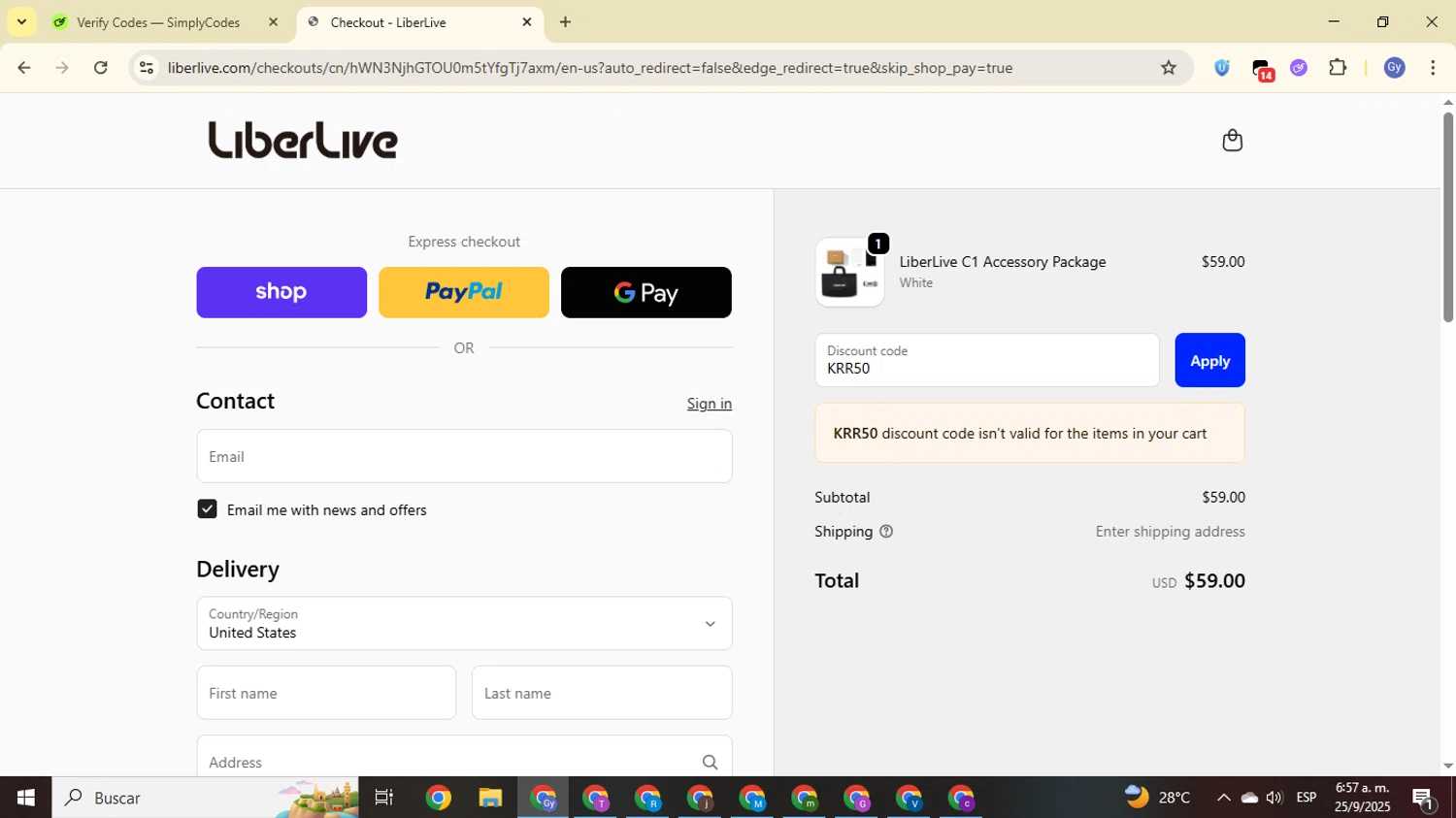View site information icon in the address bar
This screenshot has height=818, width=1456.
click(147, 68)
